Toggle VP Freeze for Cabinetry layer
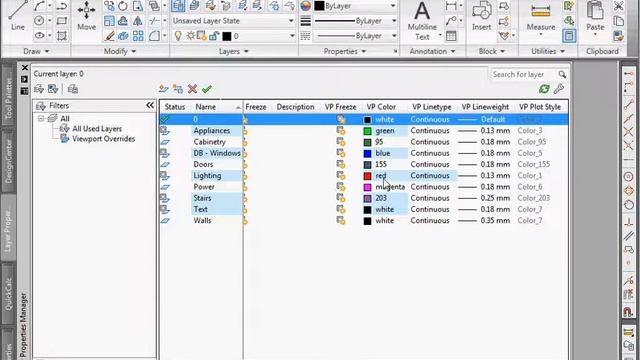 pos(340,142)
